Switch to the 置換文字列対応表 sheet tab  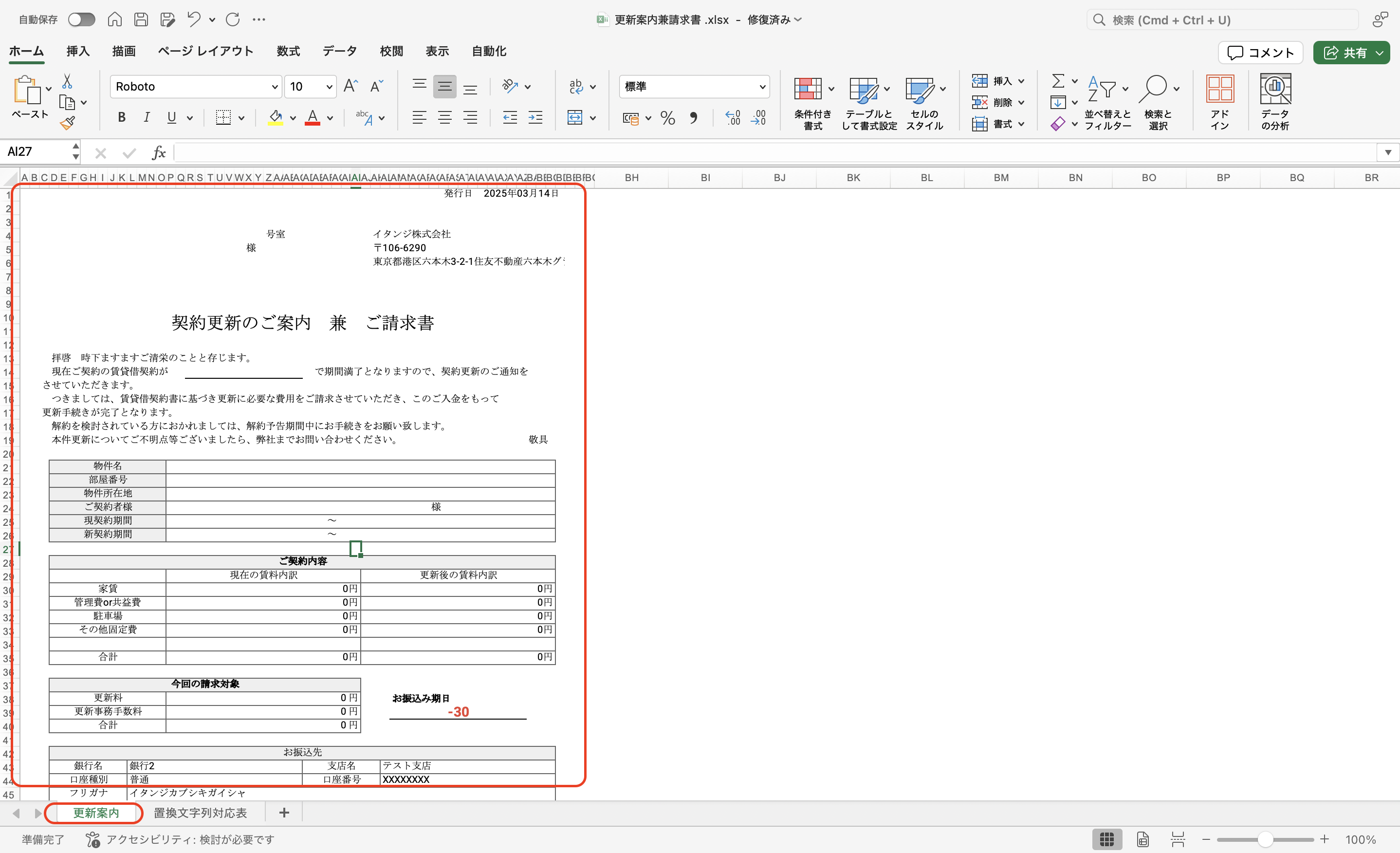pos(200,813)
